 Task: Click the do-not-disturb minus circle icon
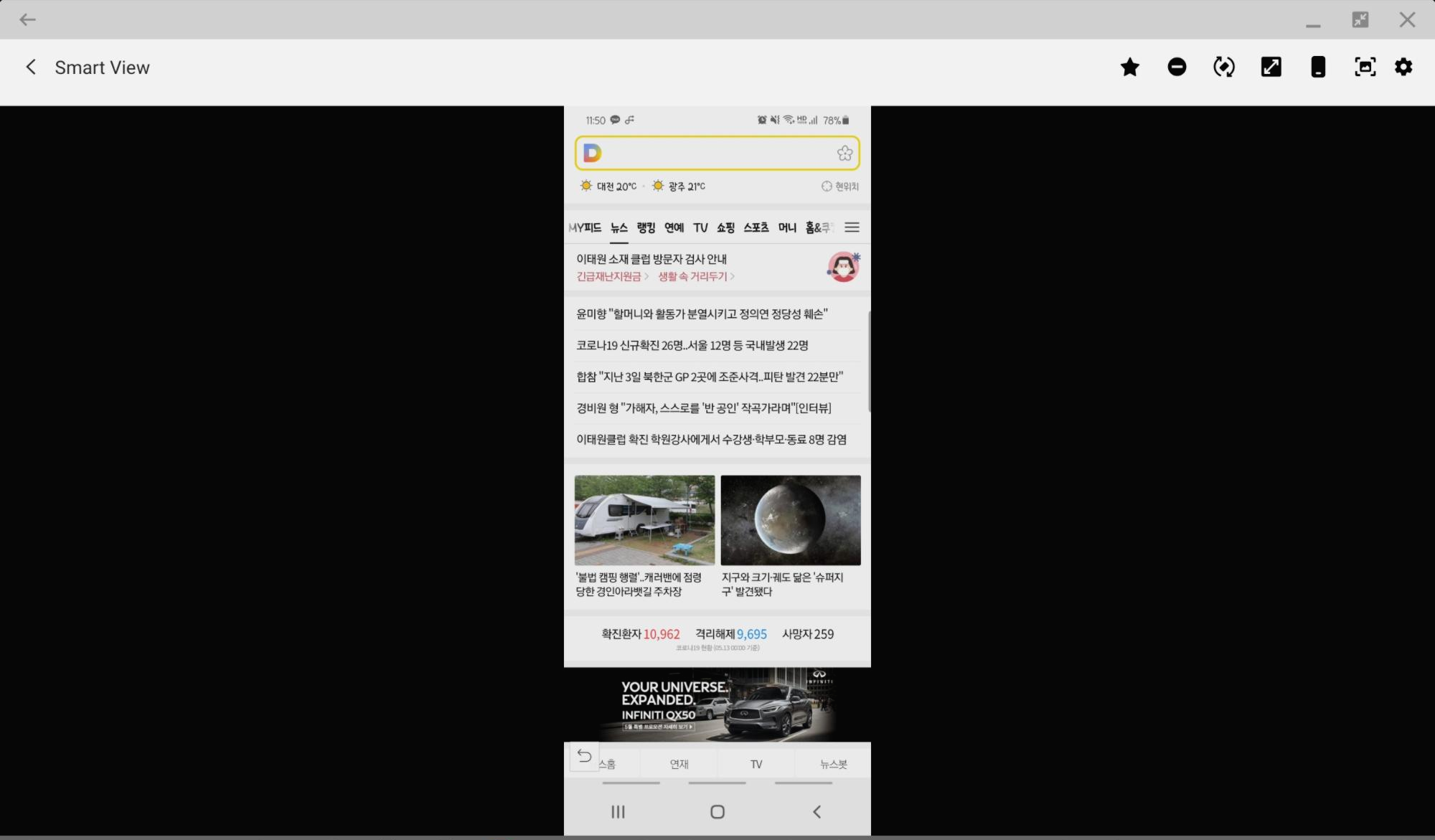pyautogui.click(x=1177, y=67)
